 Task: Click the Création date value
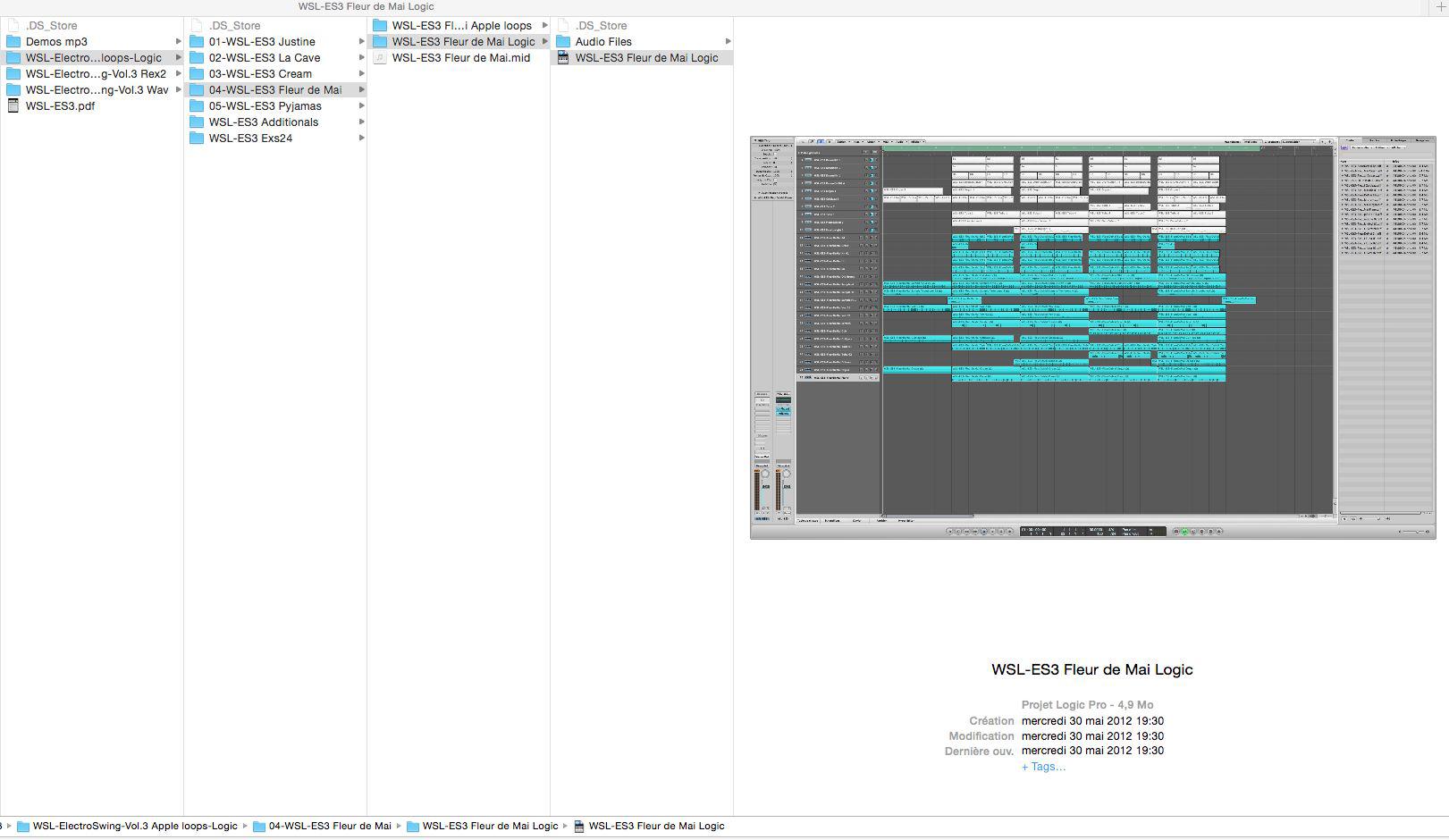click(x=1092, y=721)
